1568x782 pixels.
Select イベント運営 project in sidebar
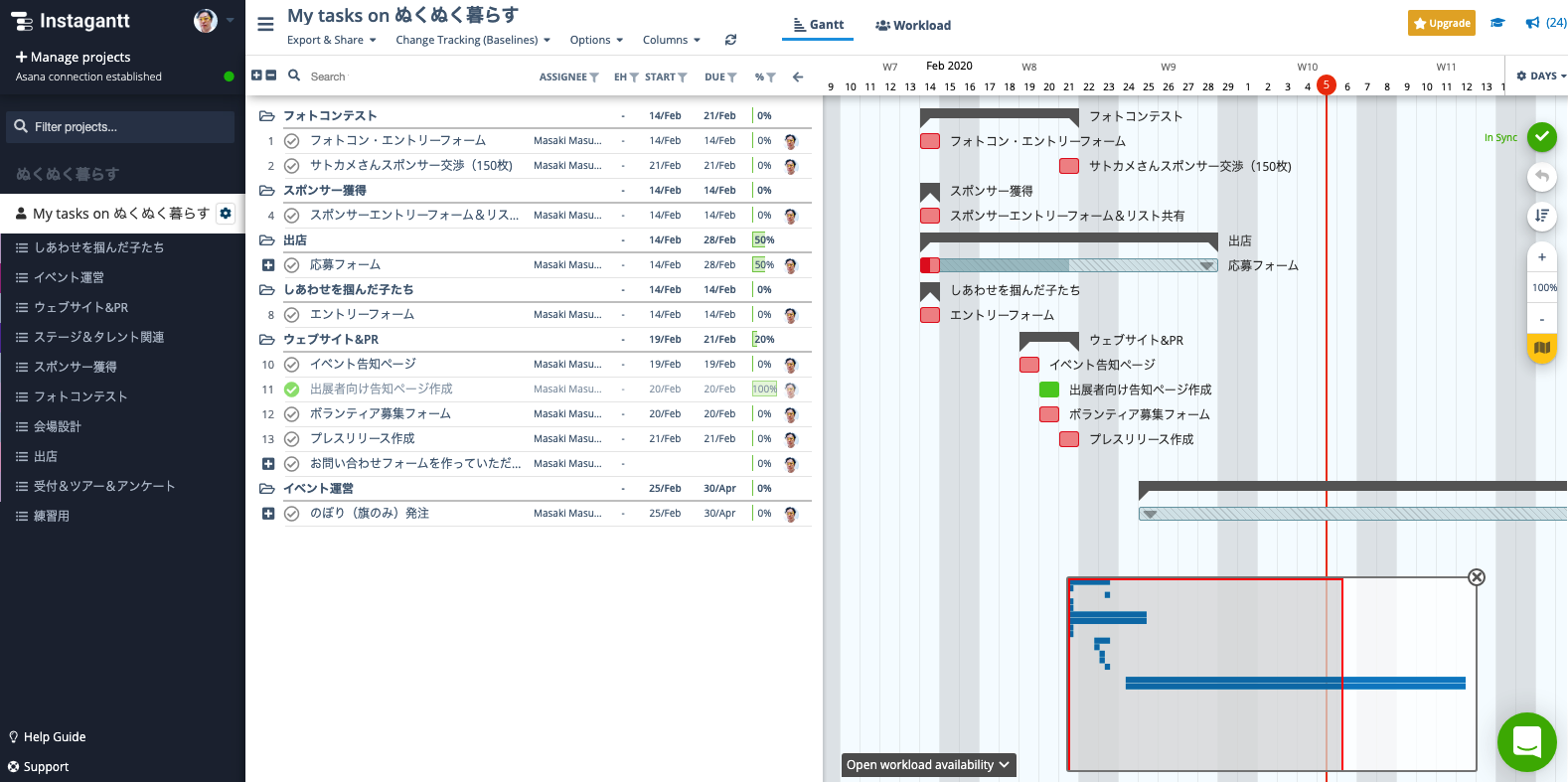tap(69, 277)
